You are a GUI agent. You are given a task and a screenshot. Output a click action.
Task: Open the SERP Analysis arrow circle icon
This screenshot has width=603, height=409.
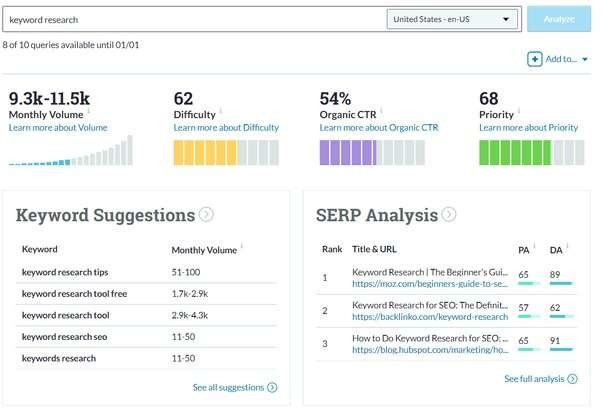click(x=449, y=214)
